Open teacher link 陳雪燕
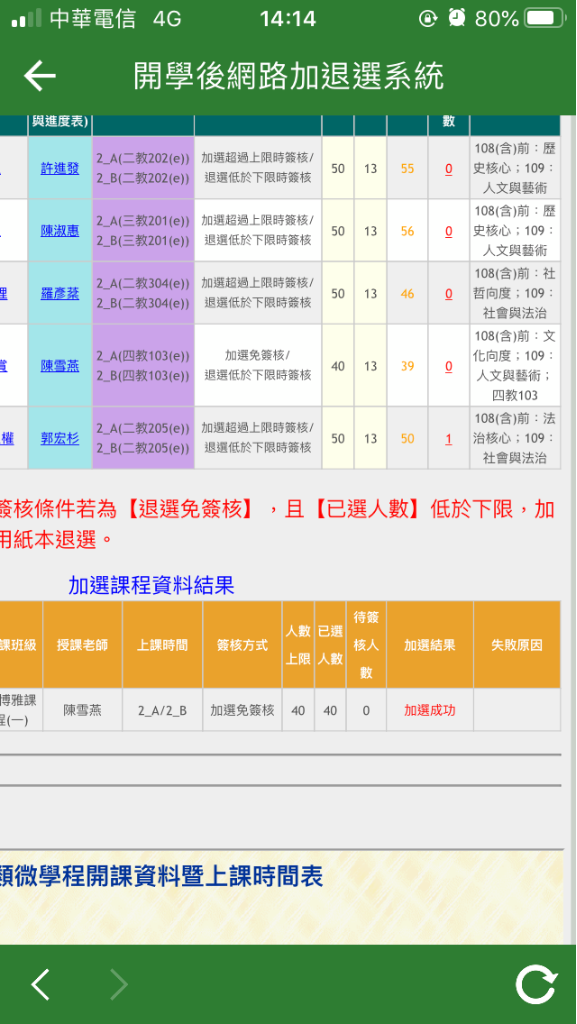Screen dimensions: 577x1024 tap(60, 366)
